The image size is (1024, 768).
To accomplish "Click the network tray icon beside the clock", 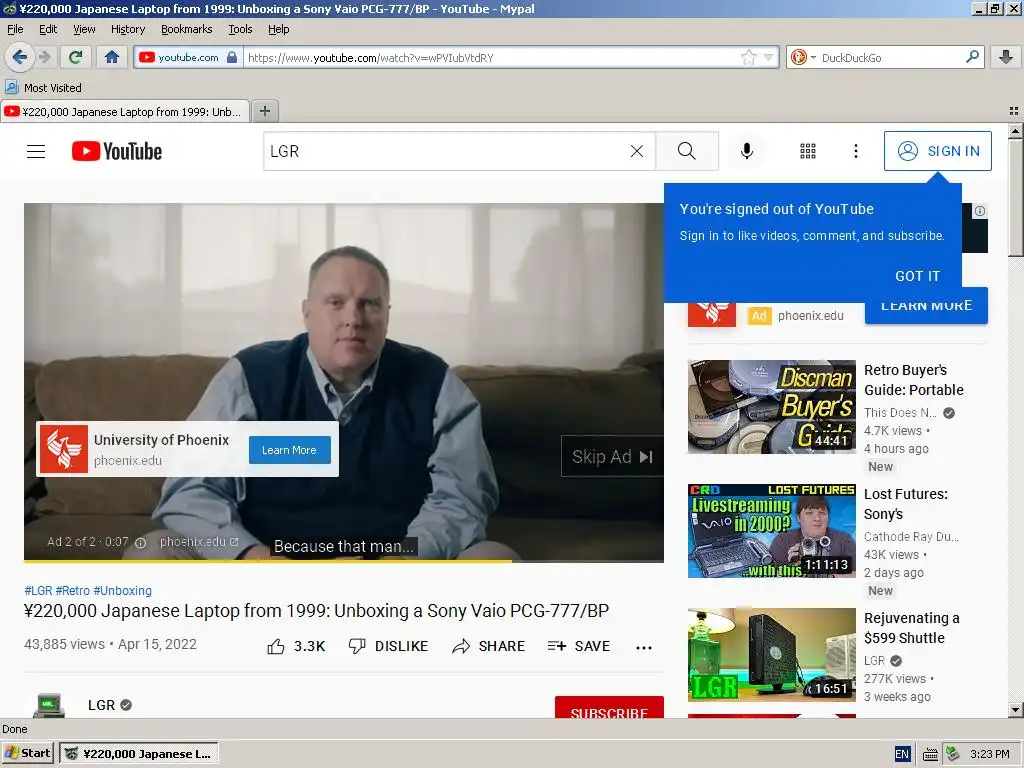I will point(953,754).
